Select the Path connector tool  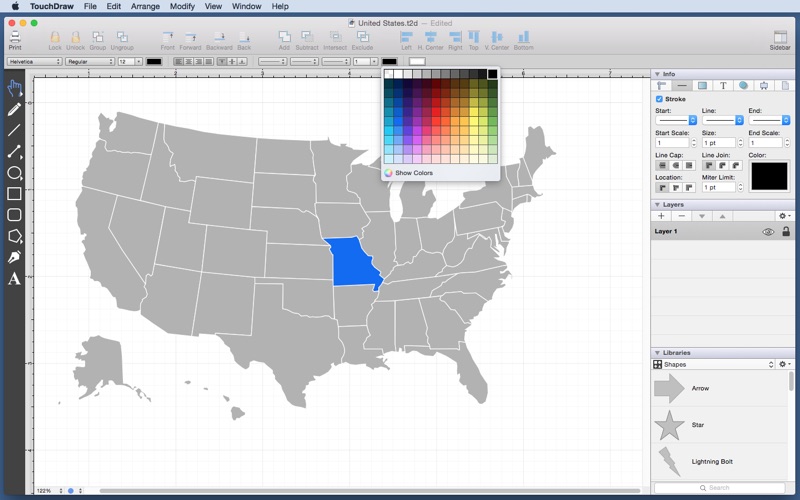pos(14,152)
